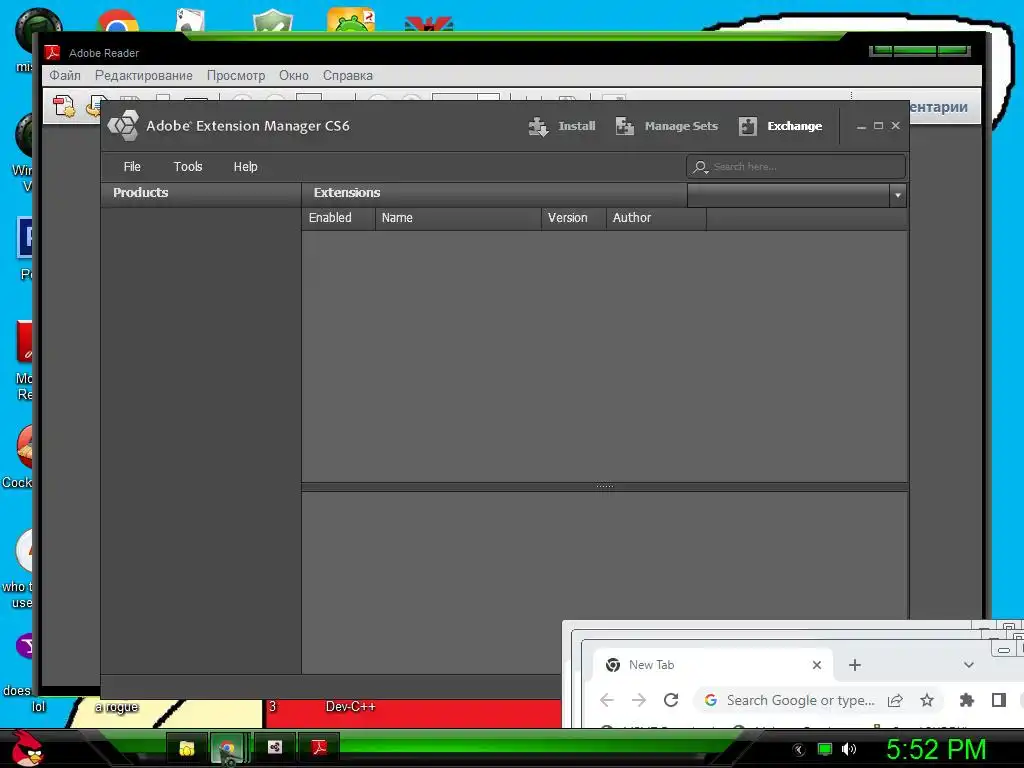This screenshot has height=768, width=1024.
Task: Open a new tab with Chrome's plus button
Action: pyautogui.click(x=855, y=665)
